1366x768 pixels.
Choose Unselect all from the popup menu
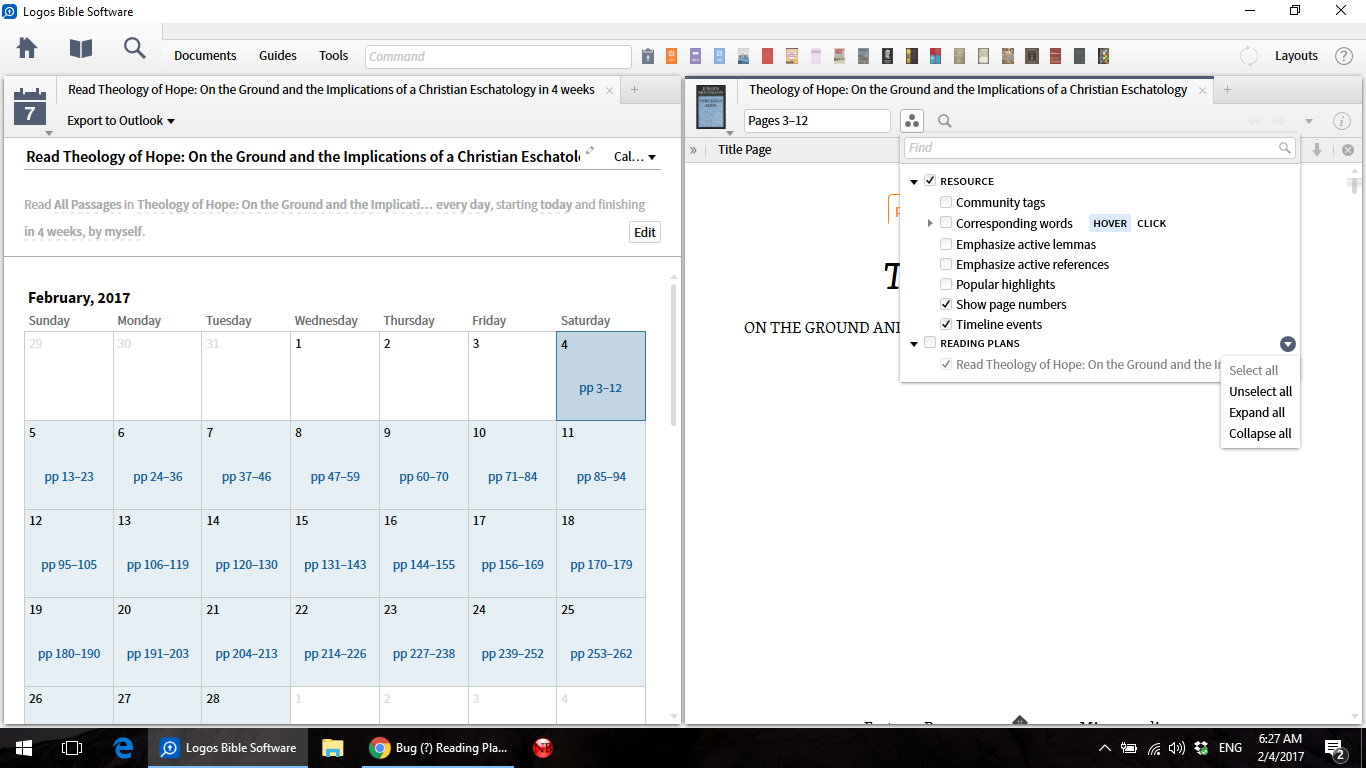pos(1260,391)
